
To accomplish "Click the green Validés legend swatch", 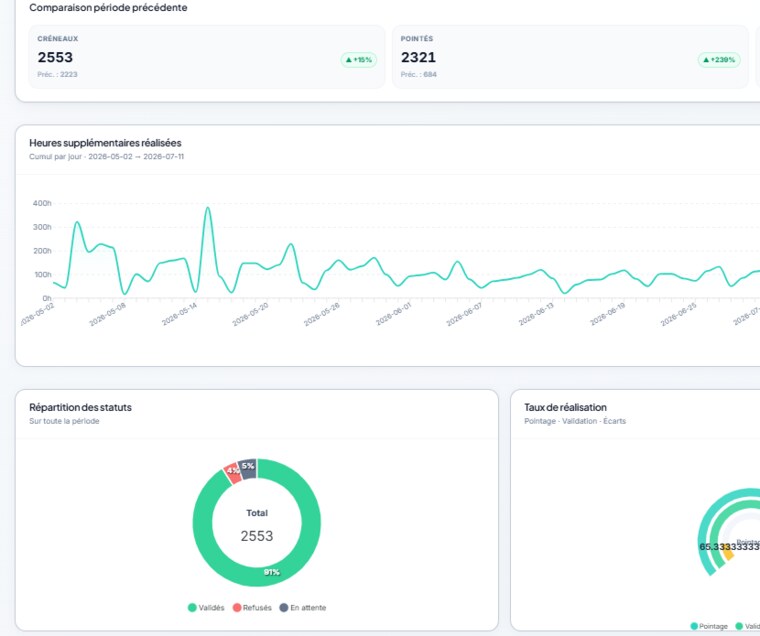I will point(192,607).
